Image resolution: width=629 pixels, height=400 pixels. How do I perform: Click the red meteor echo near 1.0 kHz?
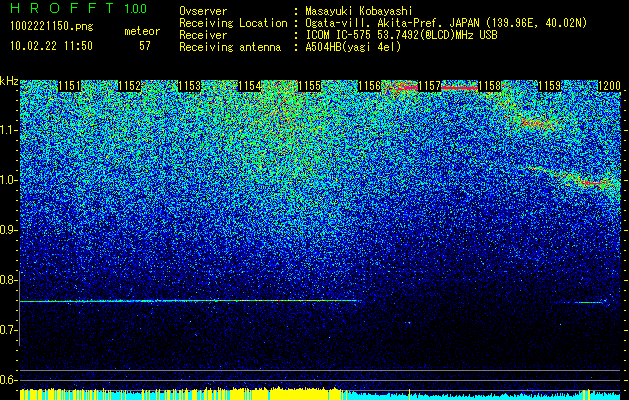point(594,183)
